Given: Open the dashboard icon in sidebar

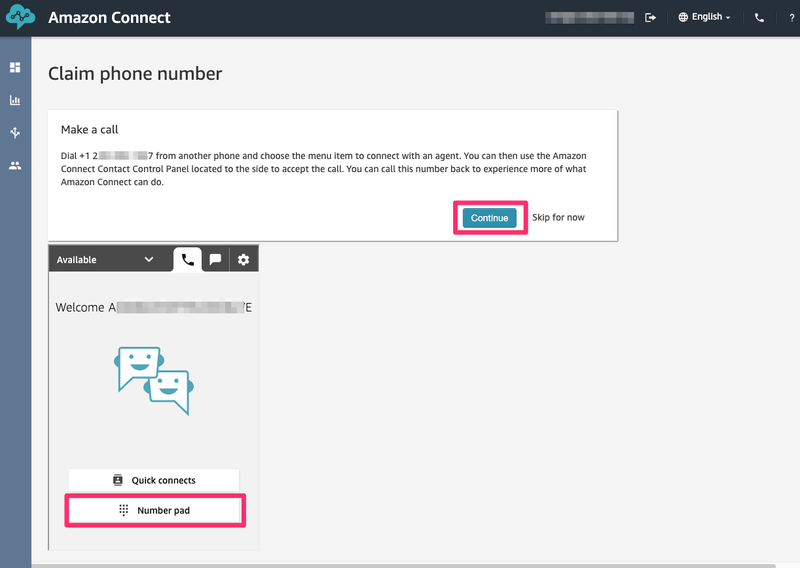Looking at the screenshot, I should (x=15, y=67).
